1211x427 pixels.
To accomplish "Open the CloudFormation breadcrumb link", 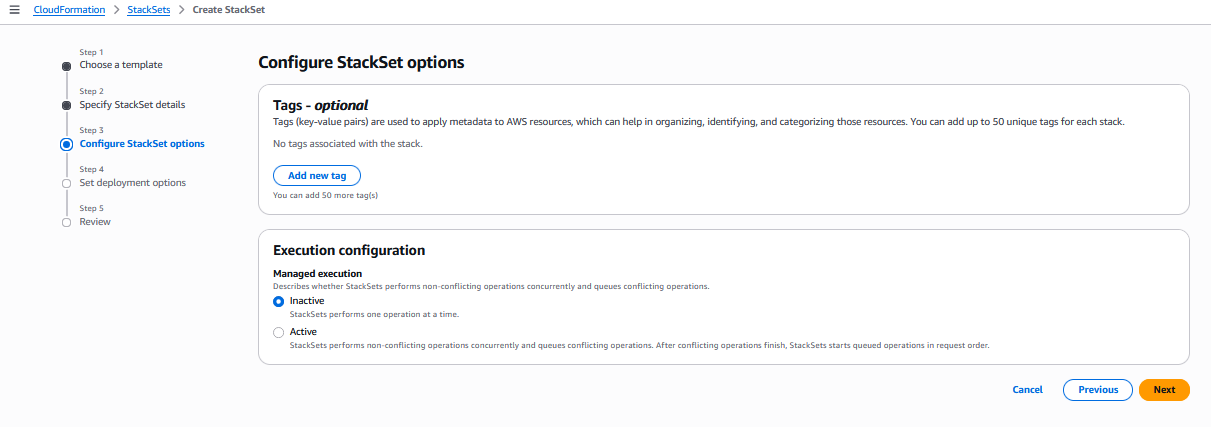I will tap(70, 9).
